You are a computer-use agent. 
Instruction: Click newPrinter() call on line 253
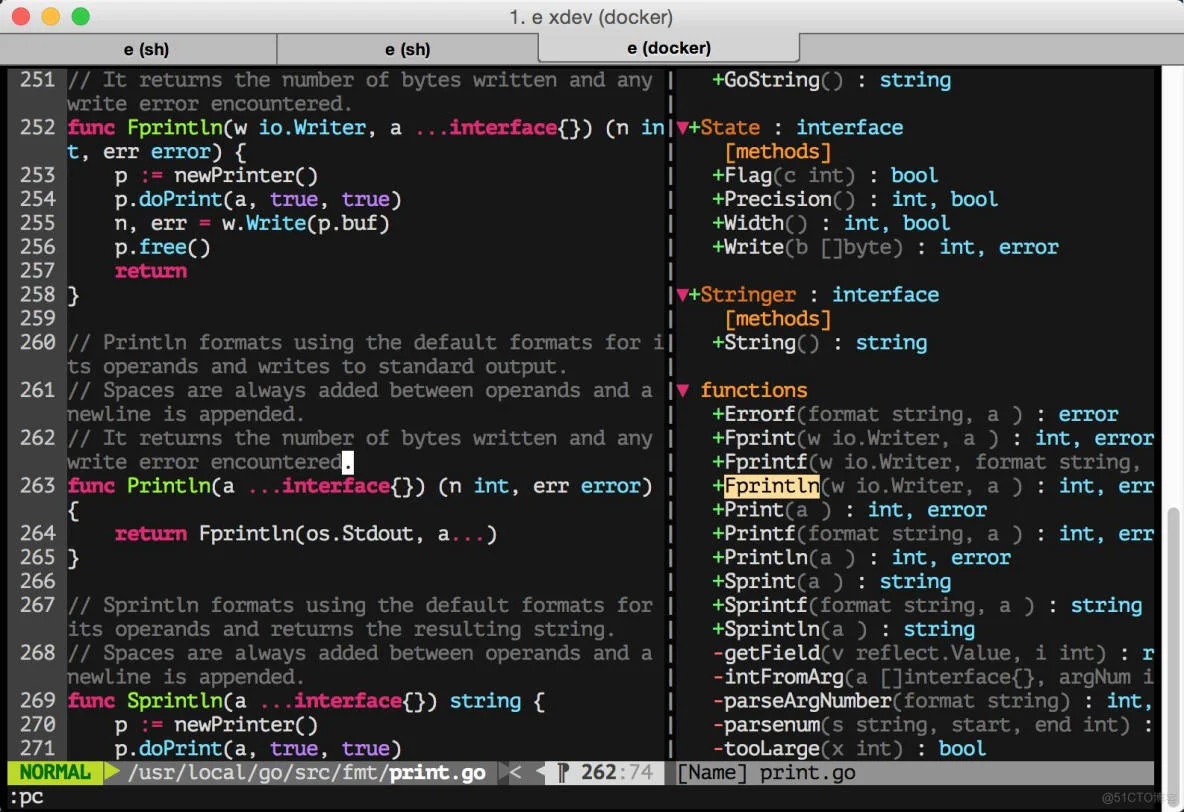coord(246,176)
